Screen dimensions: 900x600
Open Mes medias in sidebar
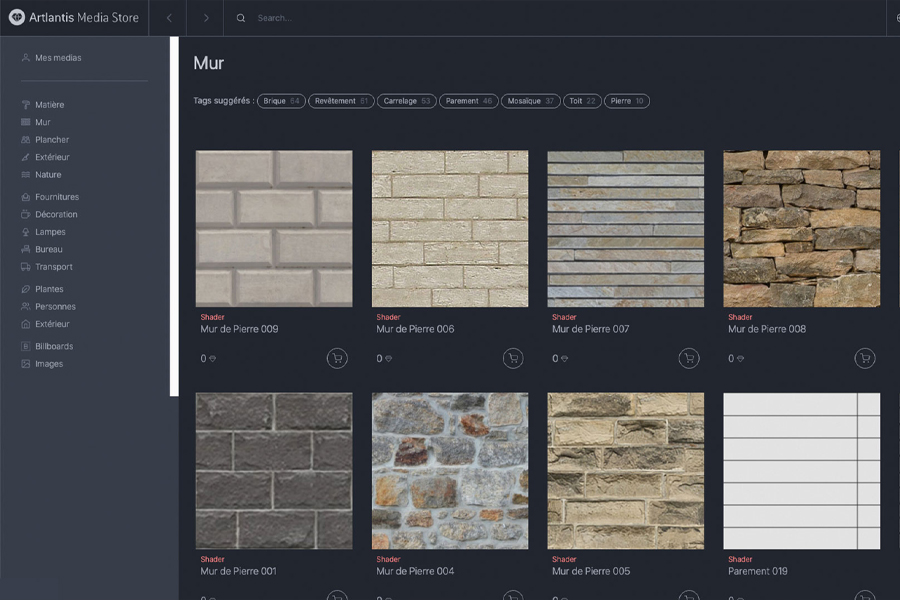pyautogui.click(x=58, y=58)
